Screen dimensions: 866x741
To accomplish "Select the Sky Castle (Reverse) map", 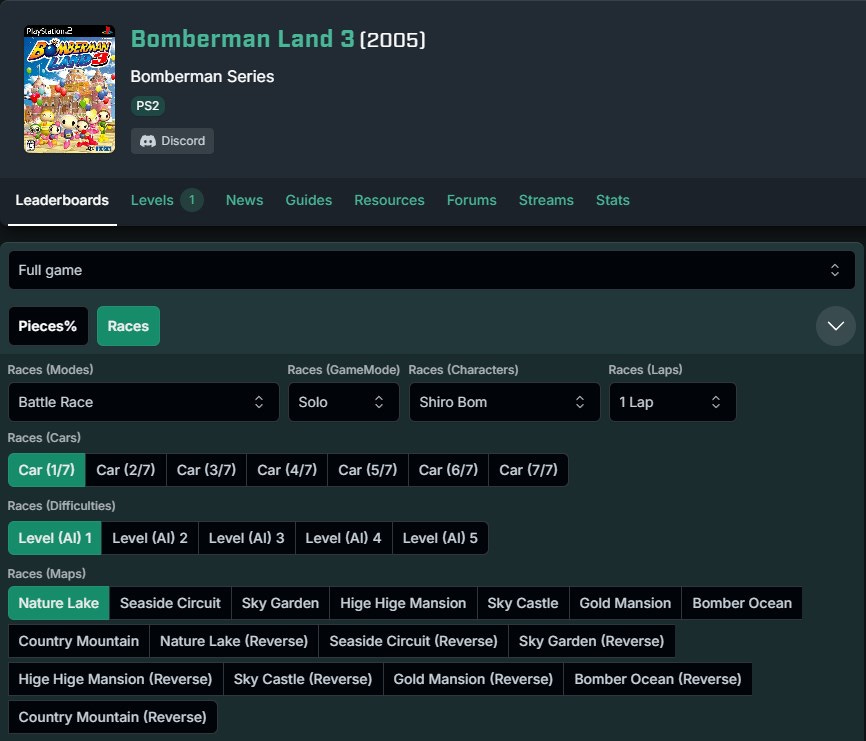I will [303, 679].
